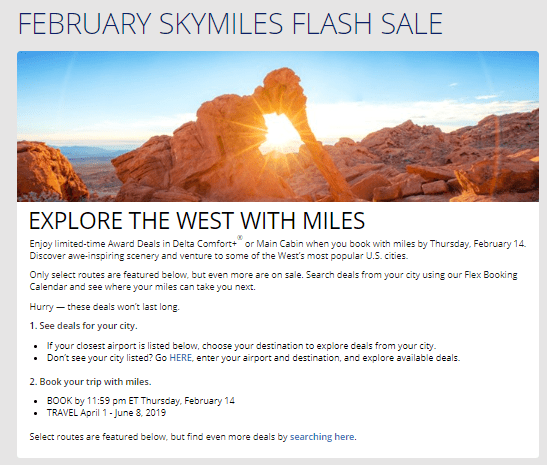Viewport: 547px width, 465px height.
Task: Select the 'Book your trip with miles' step
Action: point(90,382)
